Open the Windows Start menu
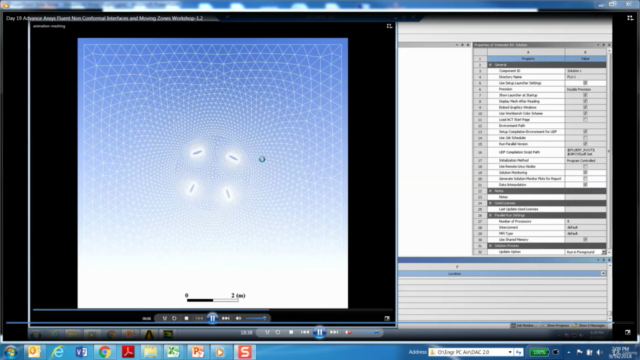 (11, 352)
